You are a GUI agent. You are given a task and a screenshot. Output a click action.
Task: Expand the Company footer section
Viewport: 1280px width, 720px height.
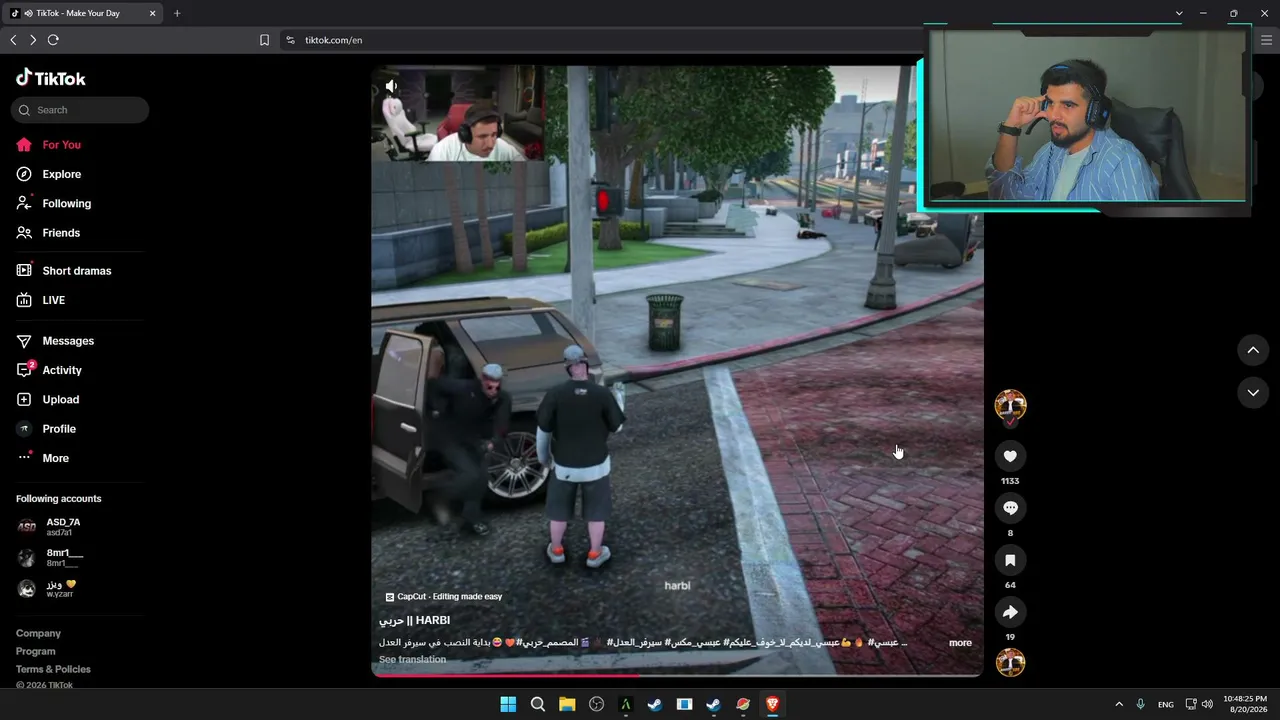click(x=38, y=634)
